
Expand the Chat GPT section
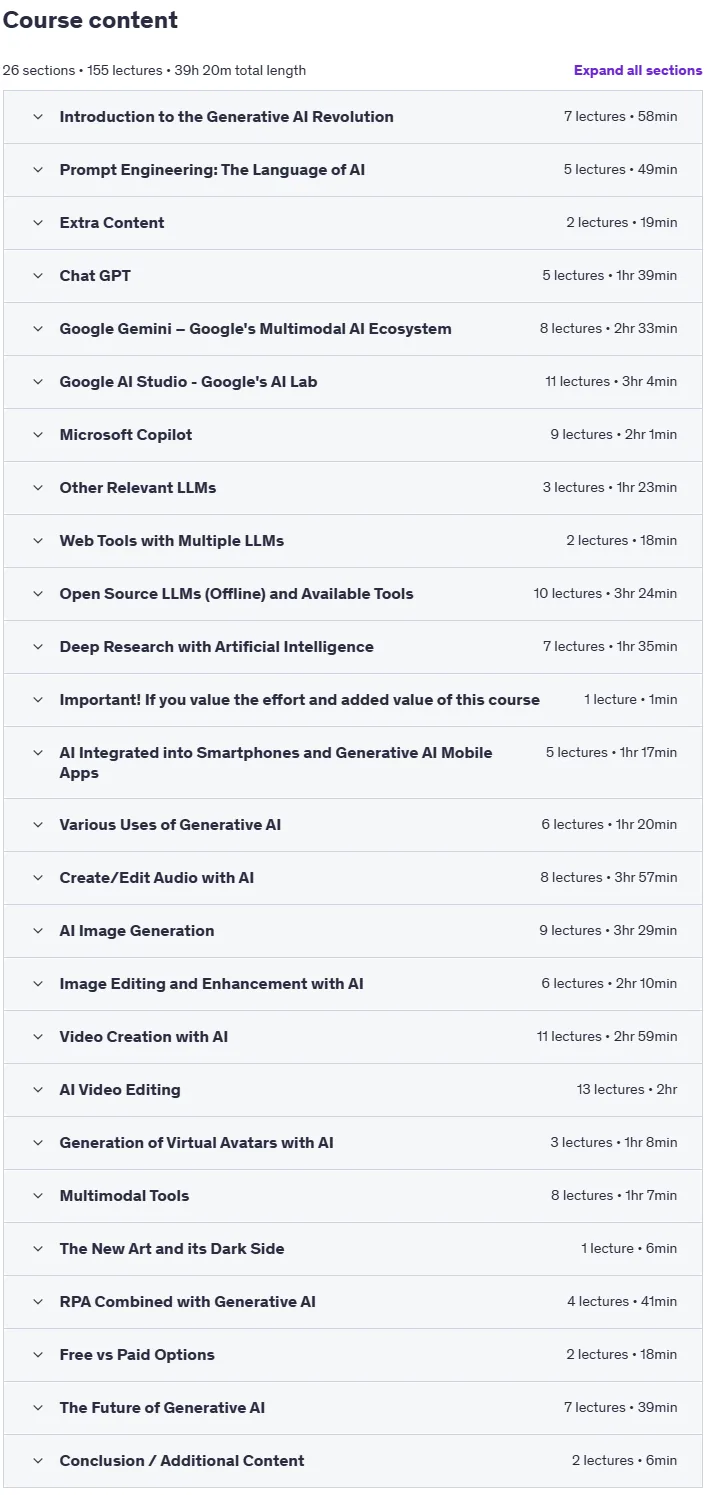pos(353,276)
